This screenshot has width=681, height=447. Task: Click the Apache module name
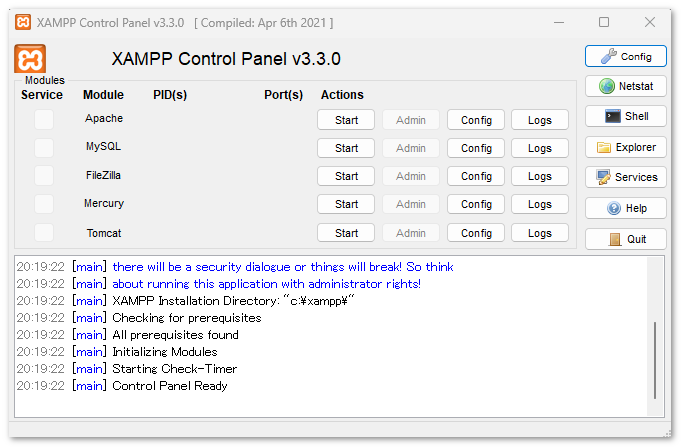104,118
